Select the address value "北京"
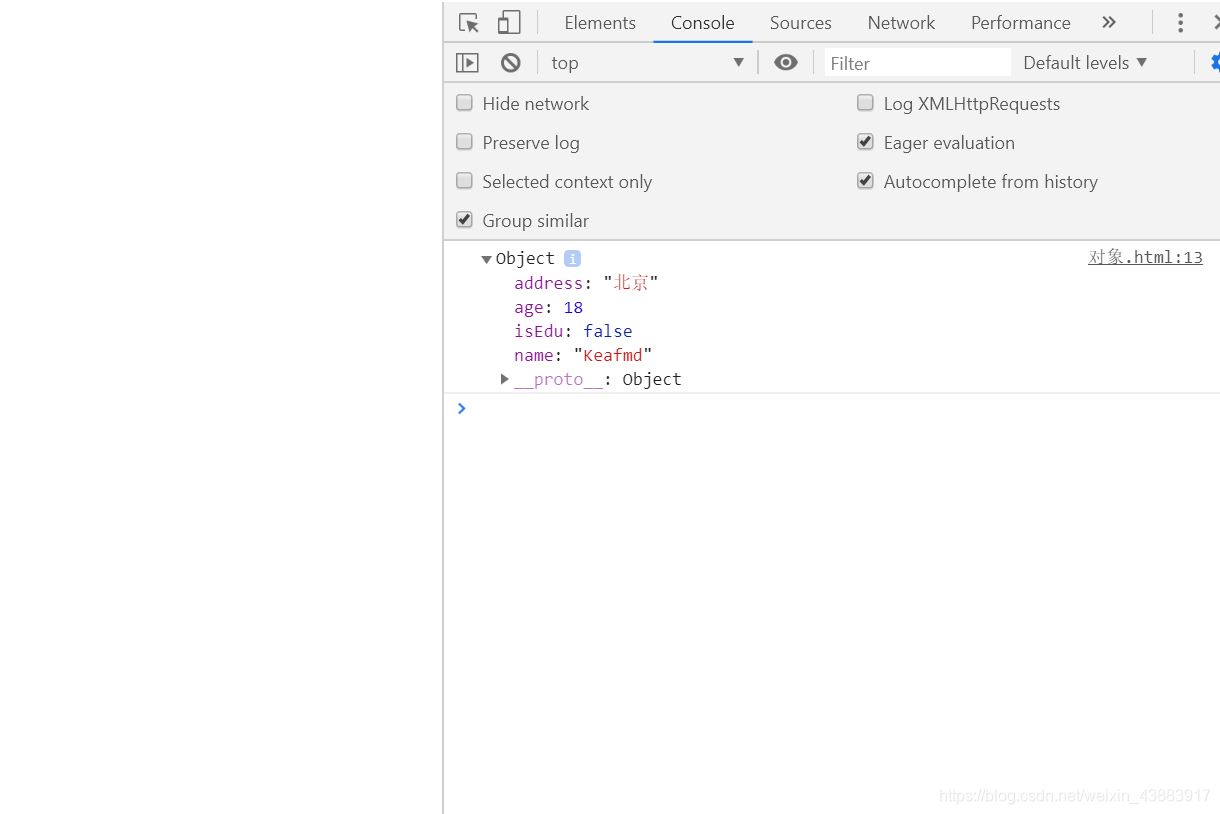1220x814 pixels. point(631,283)
